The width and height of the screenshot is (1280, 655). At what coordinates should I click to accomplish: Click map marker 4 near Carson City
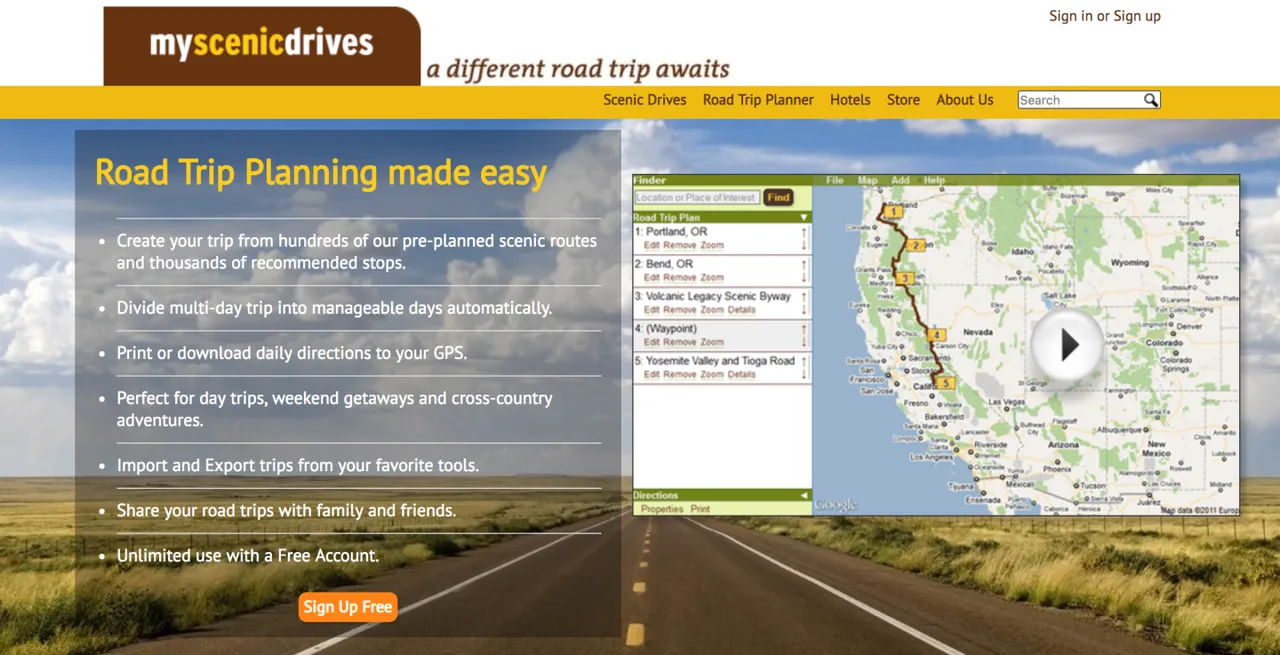coord(937,335)
